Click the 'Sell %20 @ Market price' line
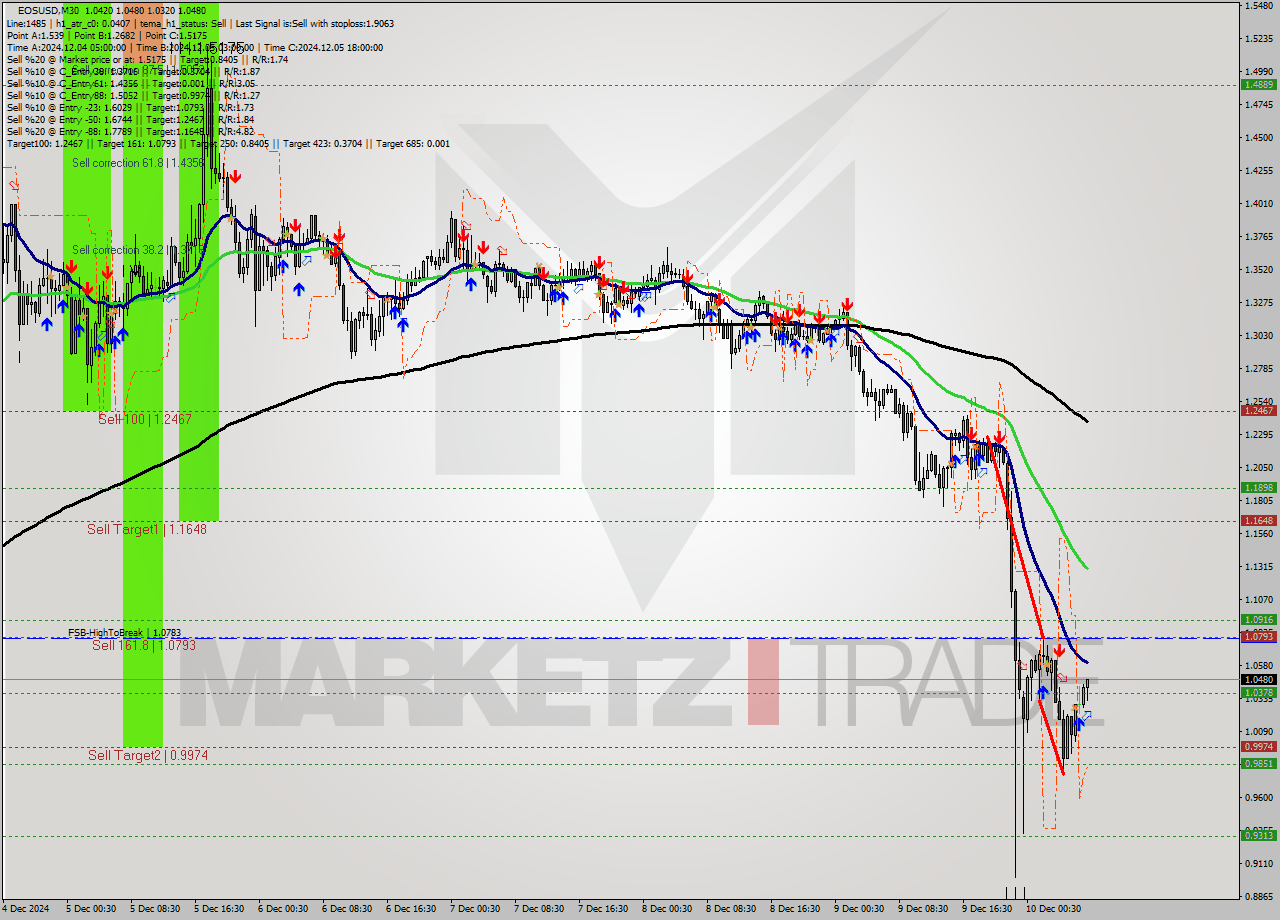The width and height of the screenshot is (1280, 920). (x=147, y=59)
